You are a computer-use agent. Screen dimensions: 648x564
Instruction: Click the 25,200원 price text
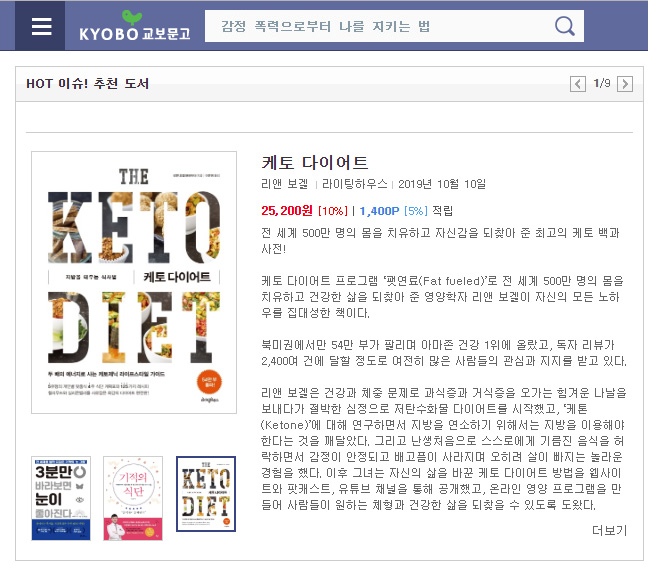[287, 211]
